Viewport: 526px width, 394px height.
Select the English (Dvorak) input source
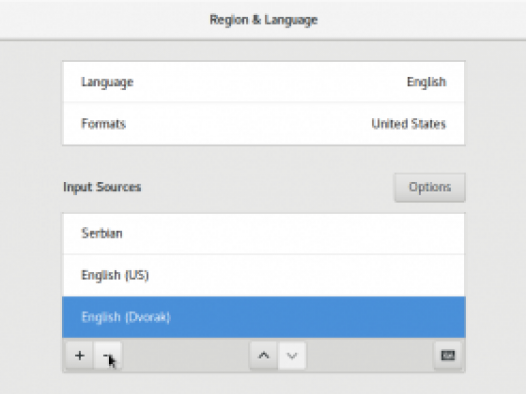264,317
